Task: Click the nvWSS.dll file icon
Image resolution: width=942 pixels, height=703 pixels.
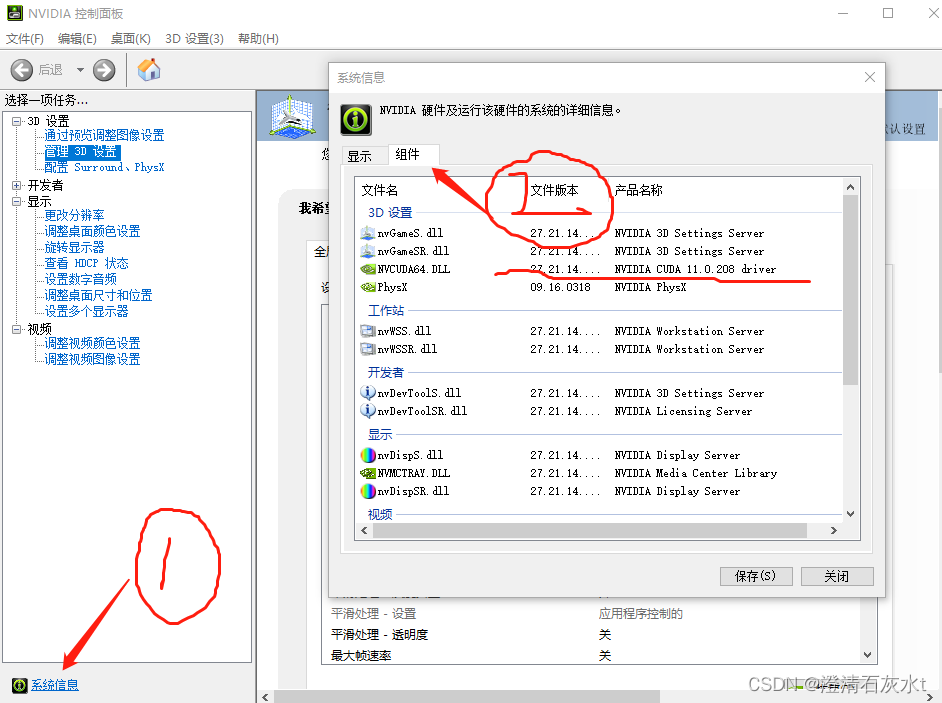Action: [367, 331]
